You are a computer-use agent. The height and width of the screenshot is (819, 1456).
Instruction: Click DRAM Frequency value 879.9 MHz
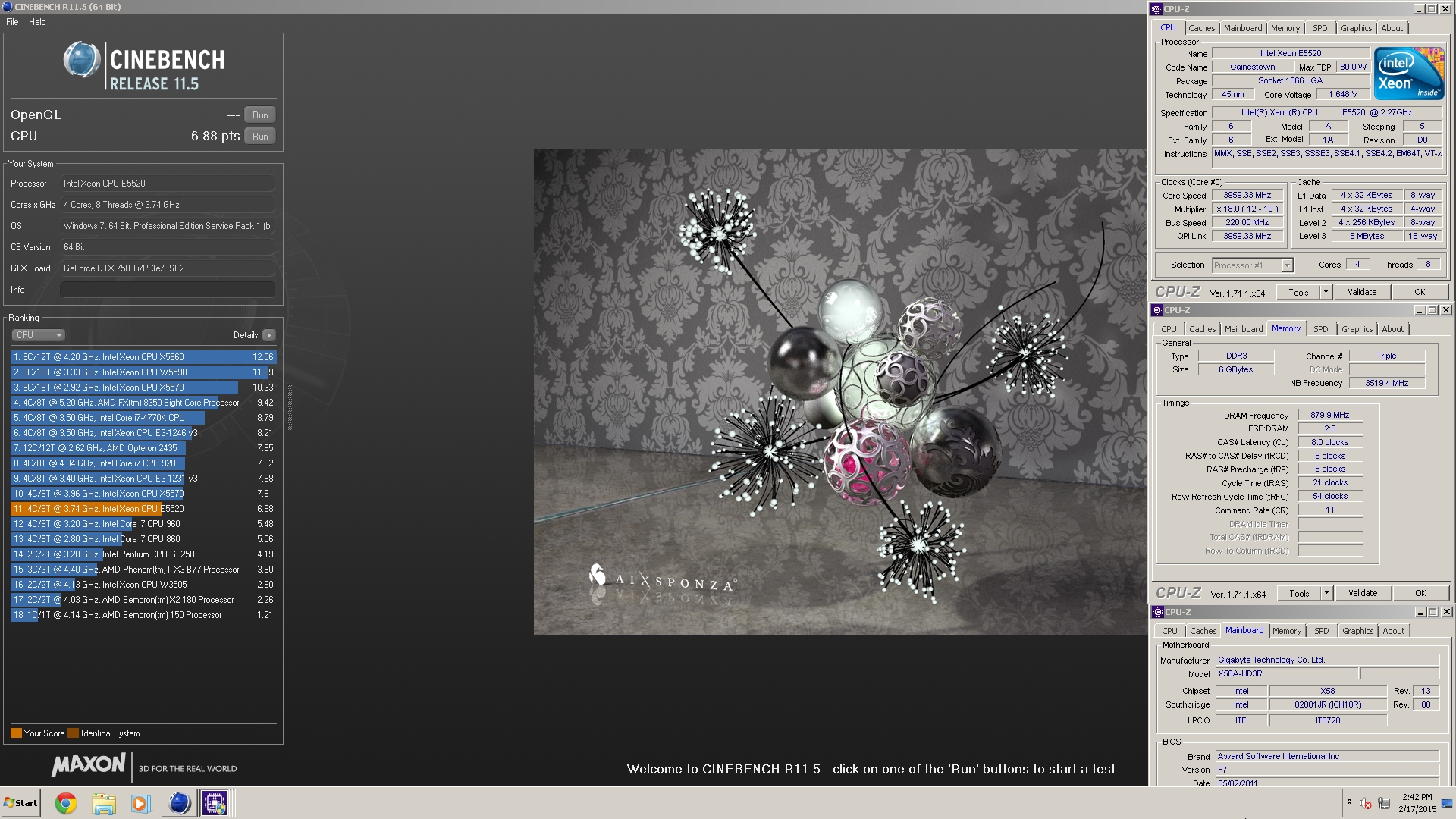[1329, 416]
